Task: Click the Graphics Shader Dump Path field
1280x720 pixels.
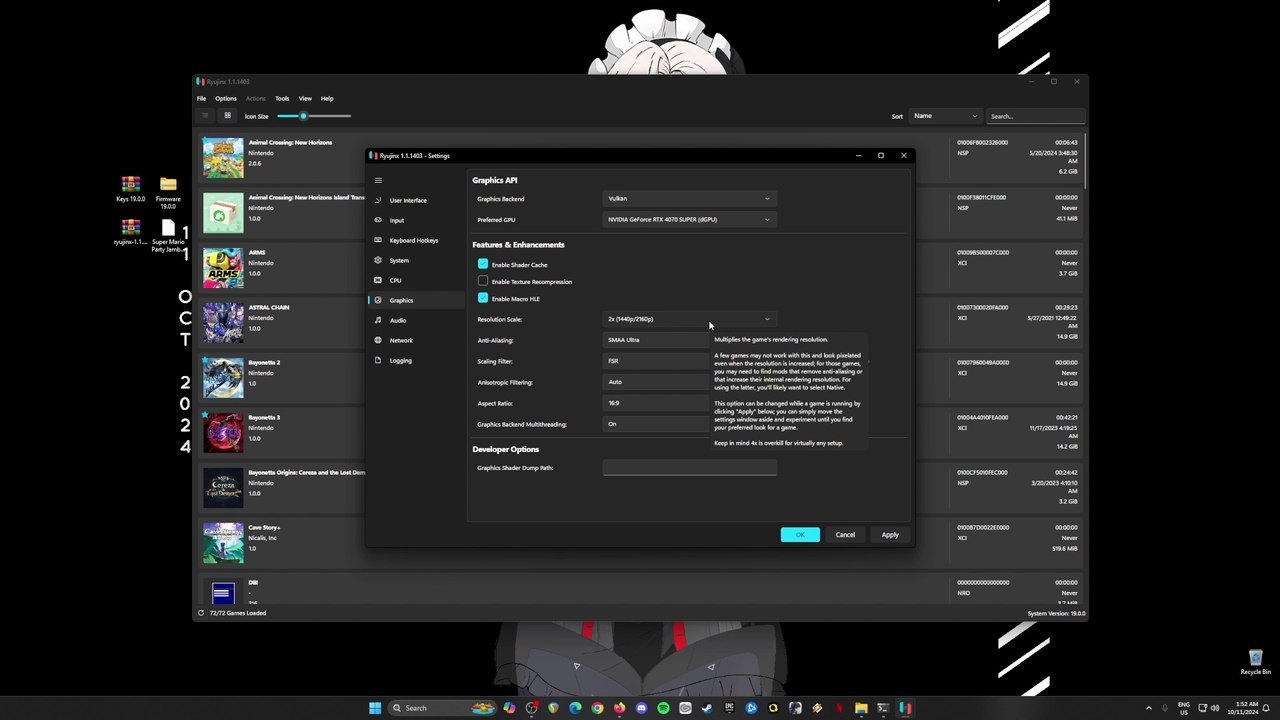Action: coord(689,468)
